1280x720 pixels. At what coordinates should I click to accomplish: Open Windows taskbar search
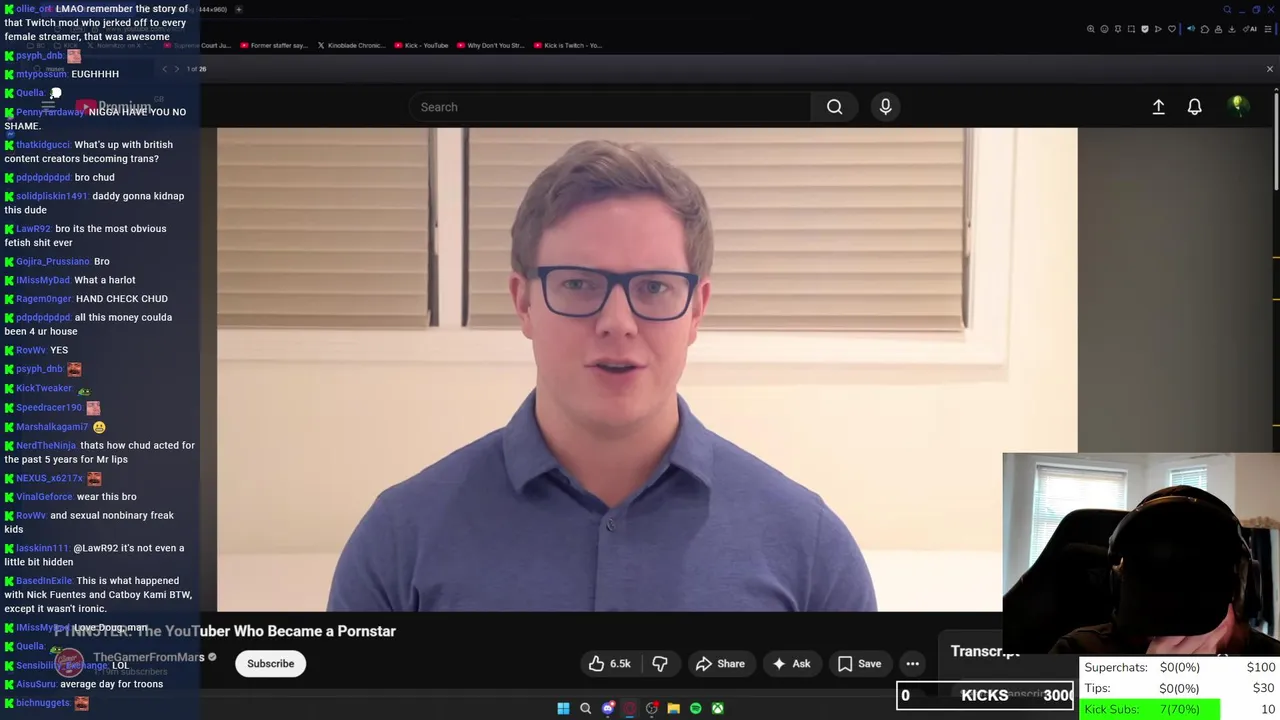586,708
